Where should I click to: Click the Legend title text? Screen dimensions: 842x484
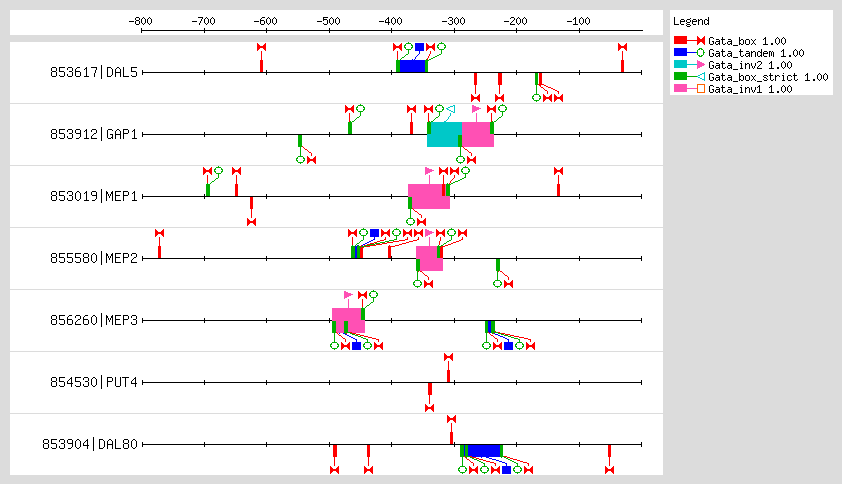coord(691,21)
